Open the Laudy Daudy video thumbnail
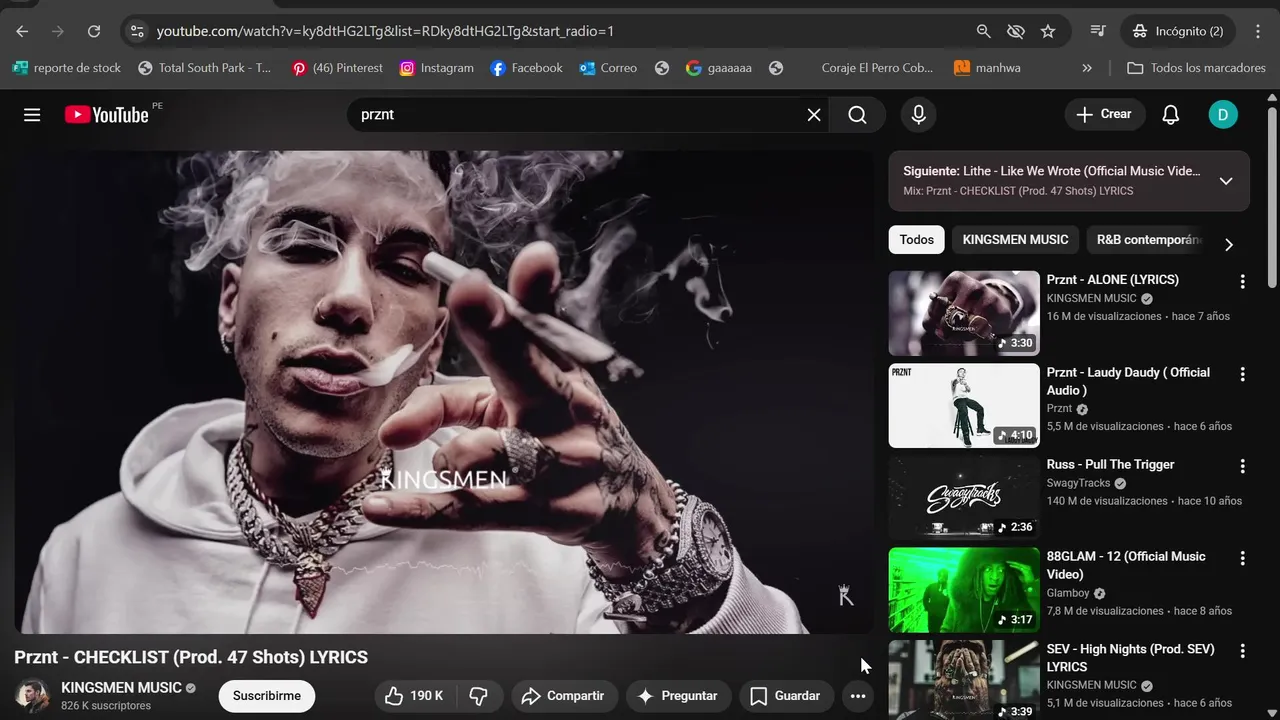1280x720 pixels. point(964,405)
